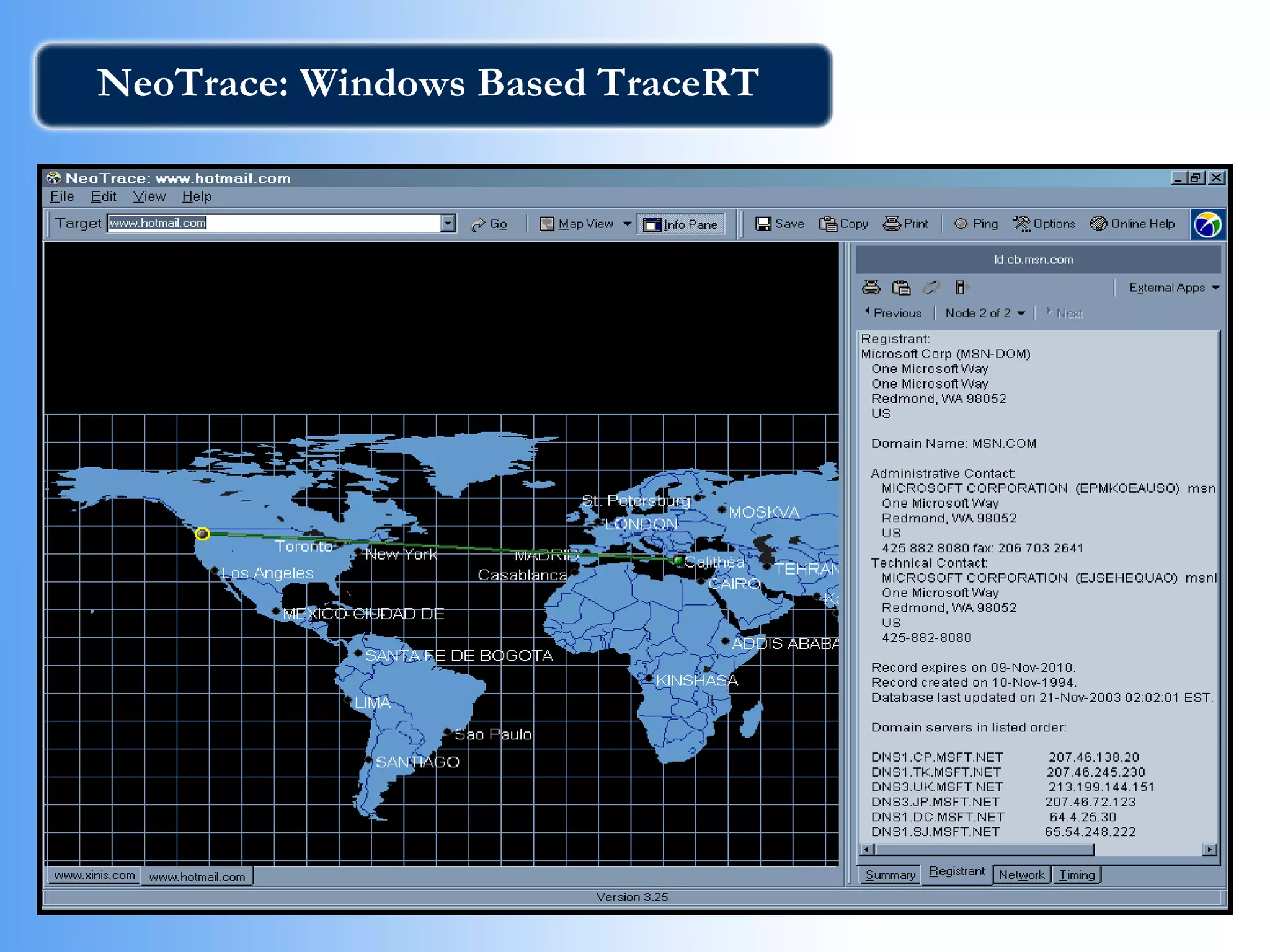Save the trace with Save icon

(x=779, y=224)
